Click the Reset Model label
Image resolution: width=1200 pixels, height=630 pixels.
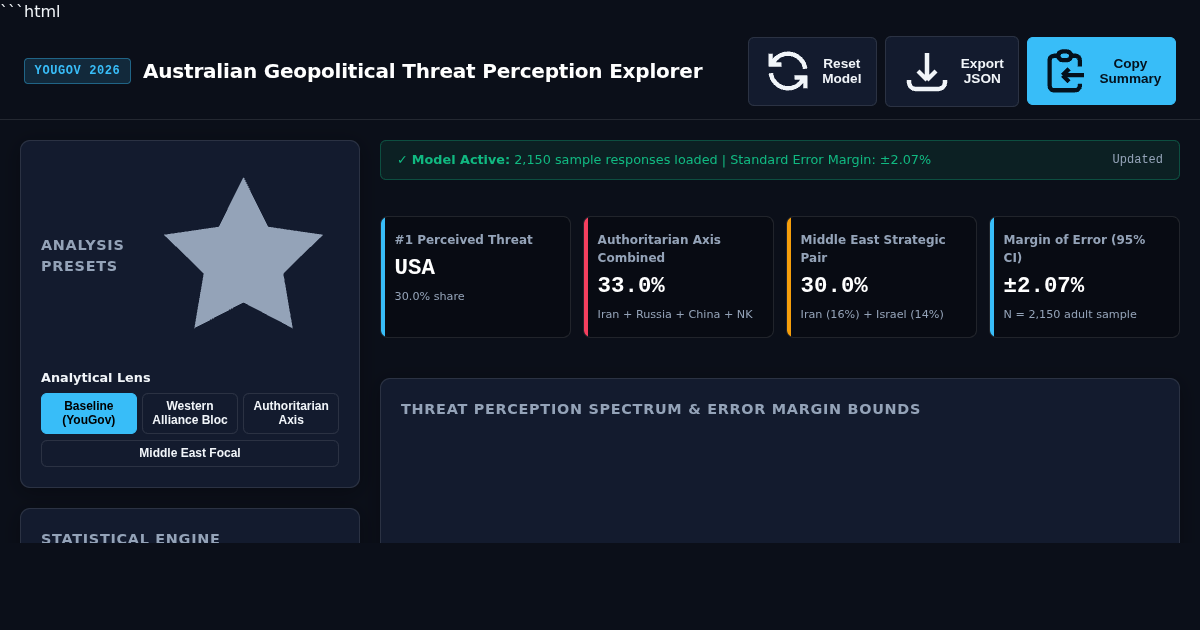(842, 71)
